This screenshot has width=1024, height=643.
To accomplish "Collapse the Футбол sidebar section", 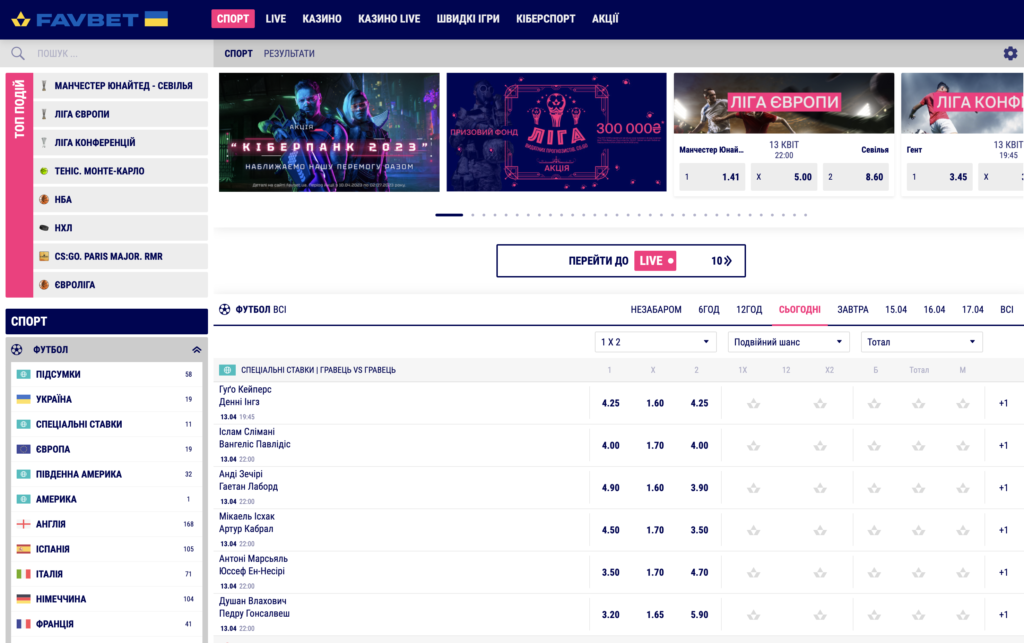I will coord(197,350).
